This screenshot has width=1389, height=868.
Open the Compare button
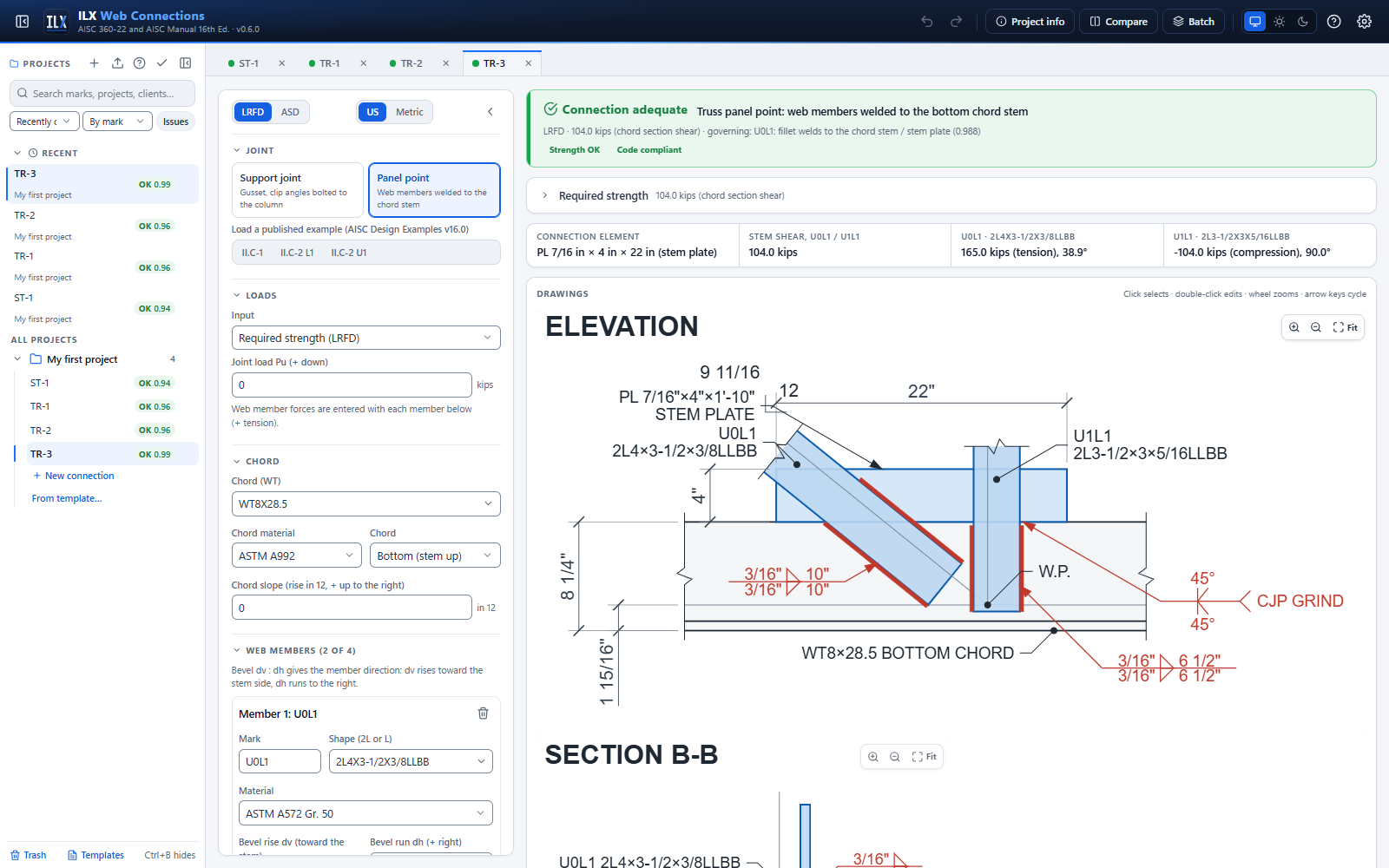click(1118, 22)
